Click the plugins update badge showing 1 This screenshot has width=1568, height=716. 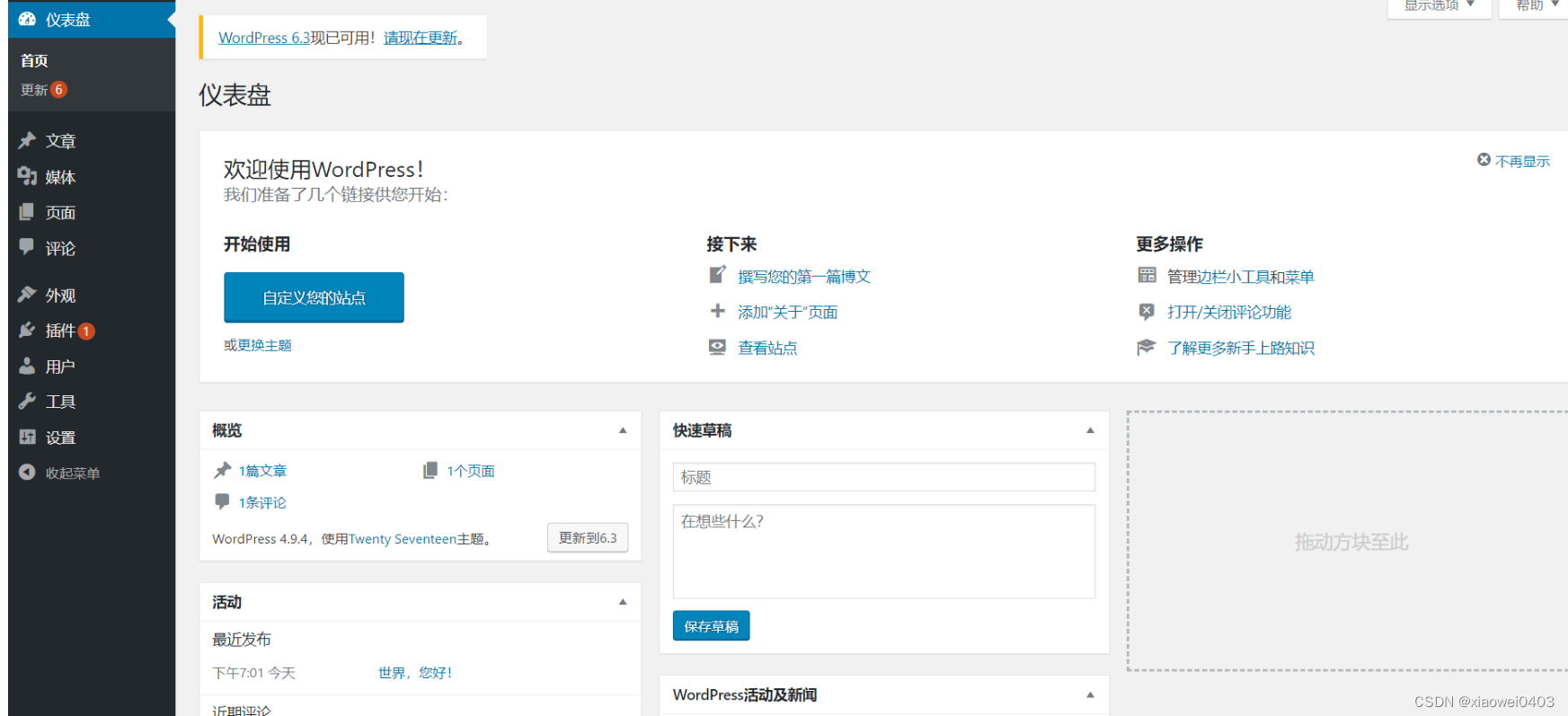(86, 331)
